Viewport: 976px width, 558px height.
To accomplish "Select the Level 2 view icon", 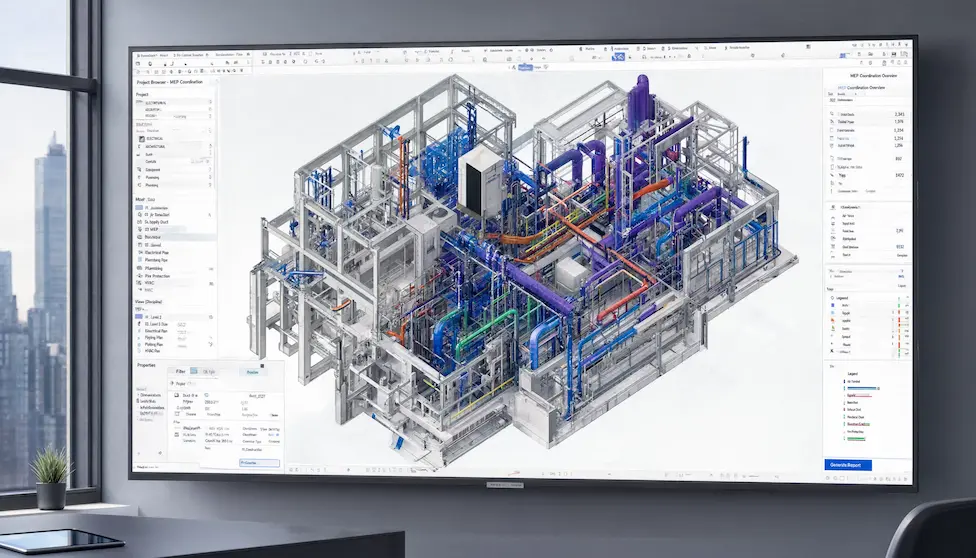I will [139, 316].
